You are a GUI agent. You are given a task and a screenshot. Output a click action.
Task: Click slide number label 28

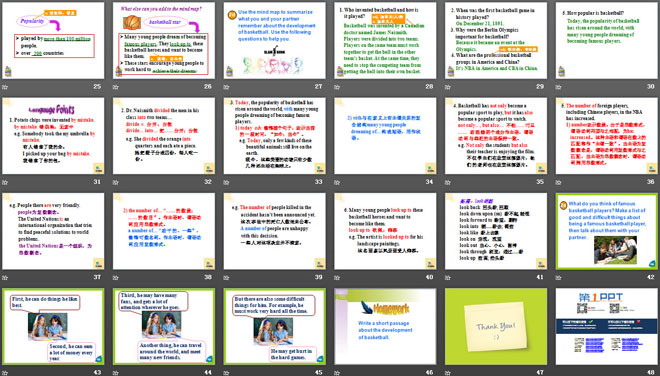tap(429, 86)
